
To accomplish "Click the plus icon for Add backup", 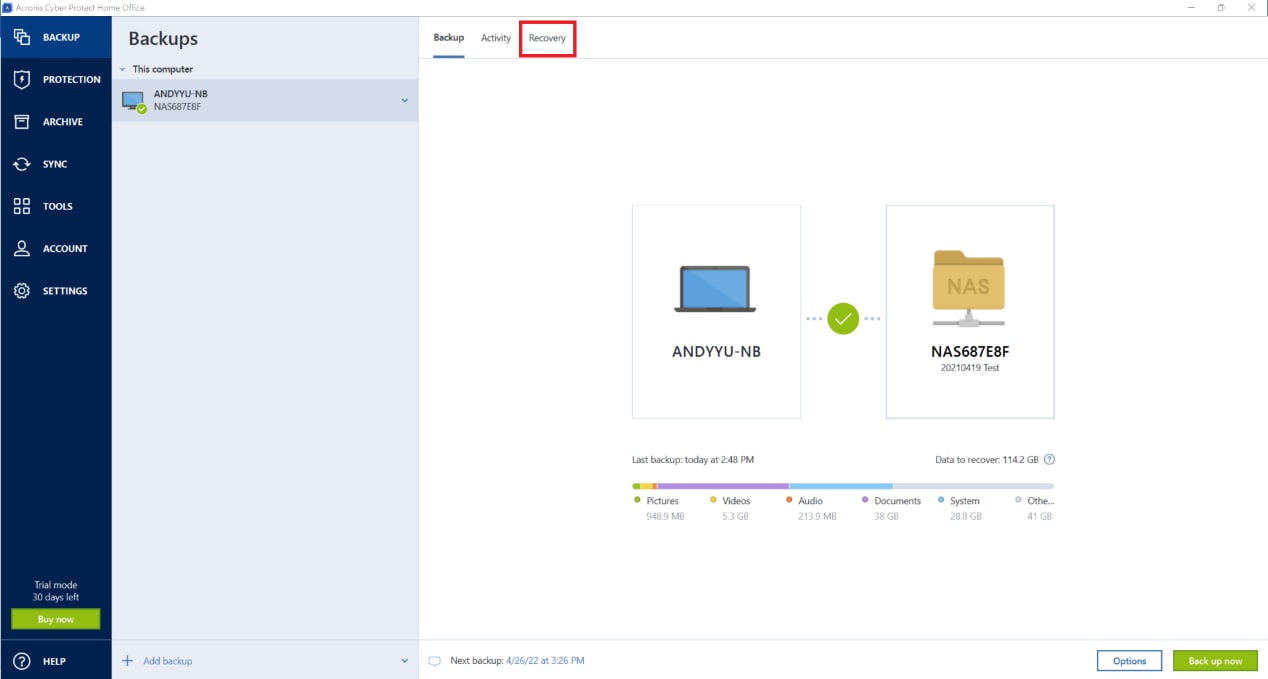I will click(127, 661).
